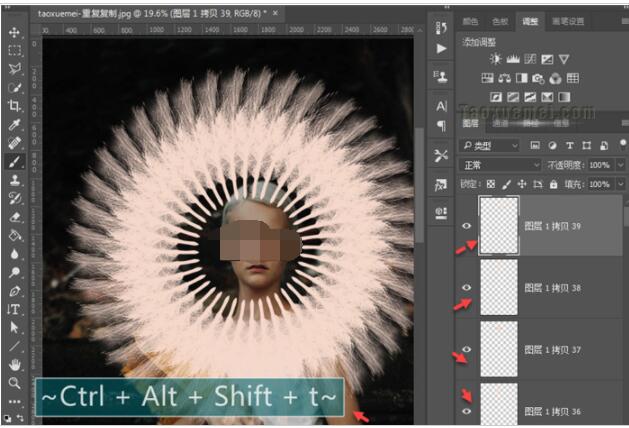
Task: Select thumbnail of 图层 1 拷贝 38
Action: tap(499, 287)
